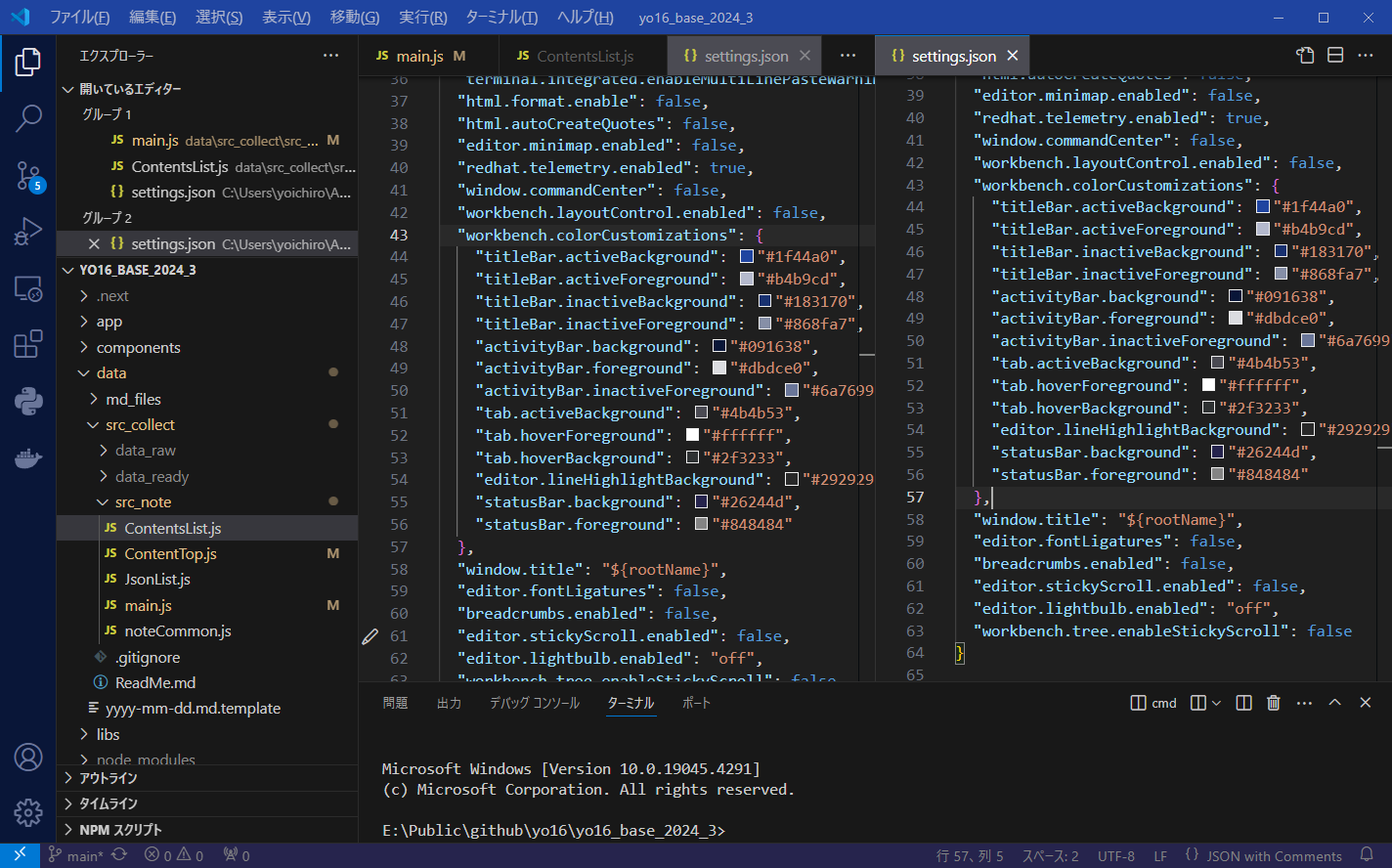The image size is (1392, 868).
Task: Open the Python view in activity bar
Action: point(28,401)
